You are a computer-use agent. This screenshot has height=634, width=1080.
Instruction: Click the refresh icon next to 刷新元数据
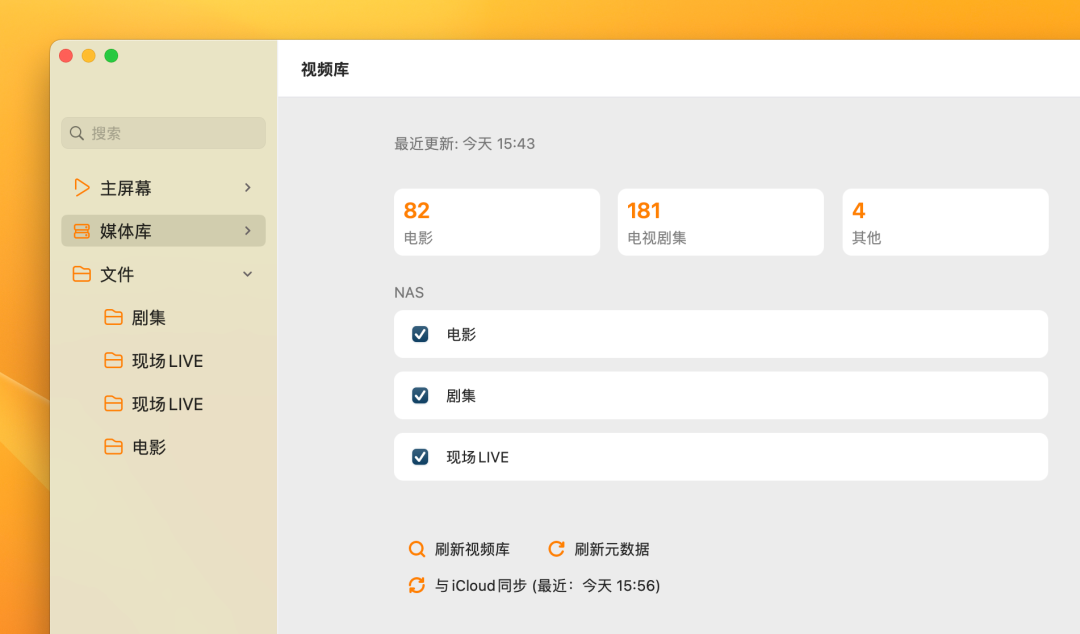[556, 548]
